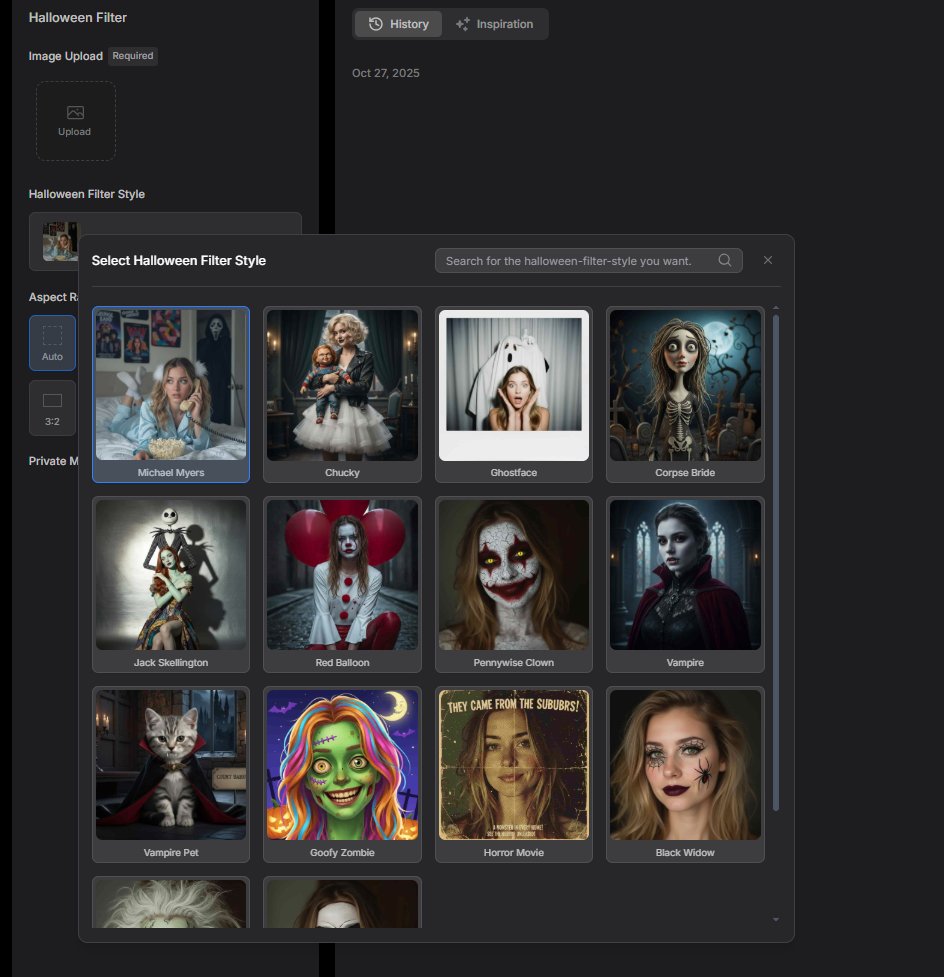Open the Halloween Filter Style selector thumbnail
The height and width of the screenshot is (977, 944).
(x=60, y=242)
